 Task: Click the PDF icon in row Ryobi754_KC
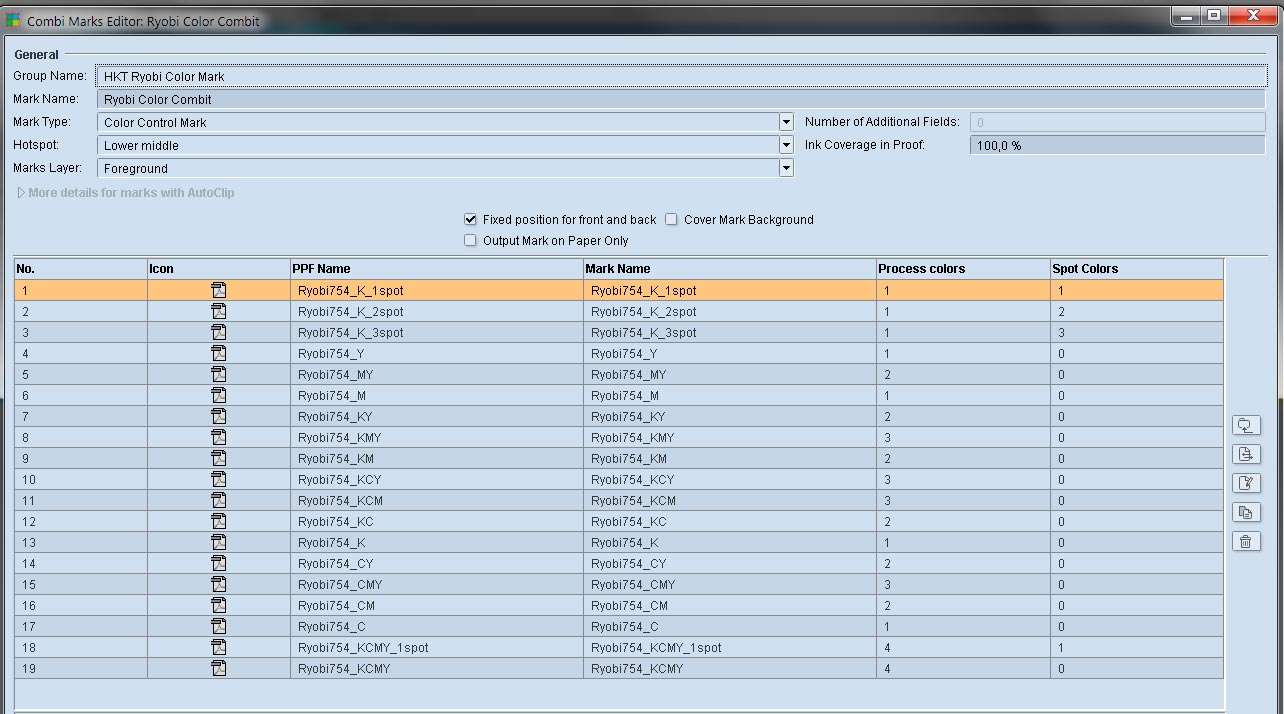(219, 521)
